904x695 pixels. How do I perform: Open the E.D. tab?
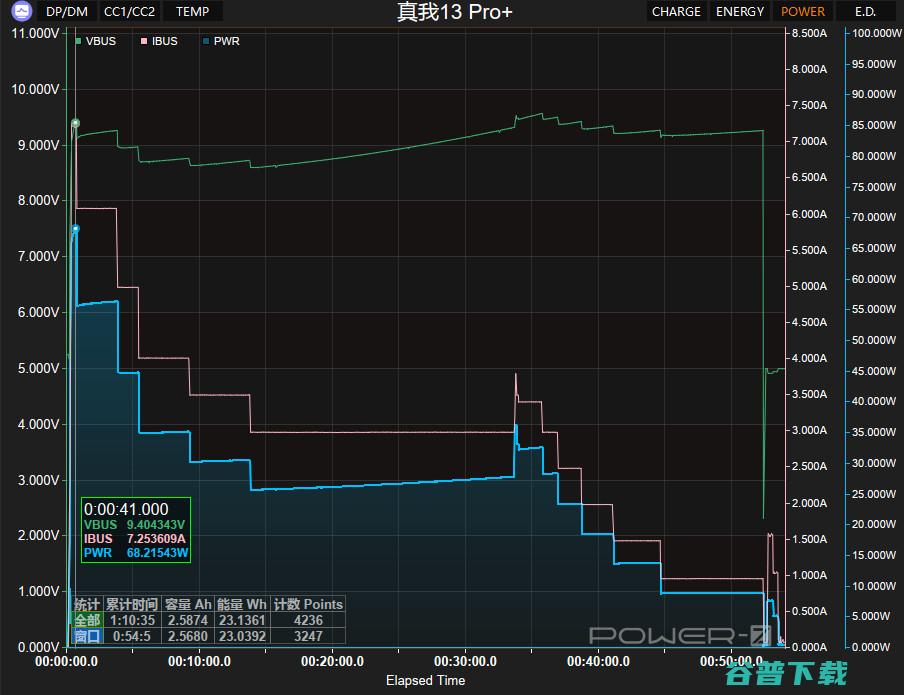pos(865,12)
